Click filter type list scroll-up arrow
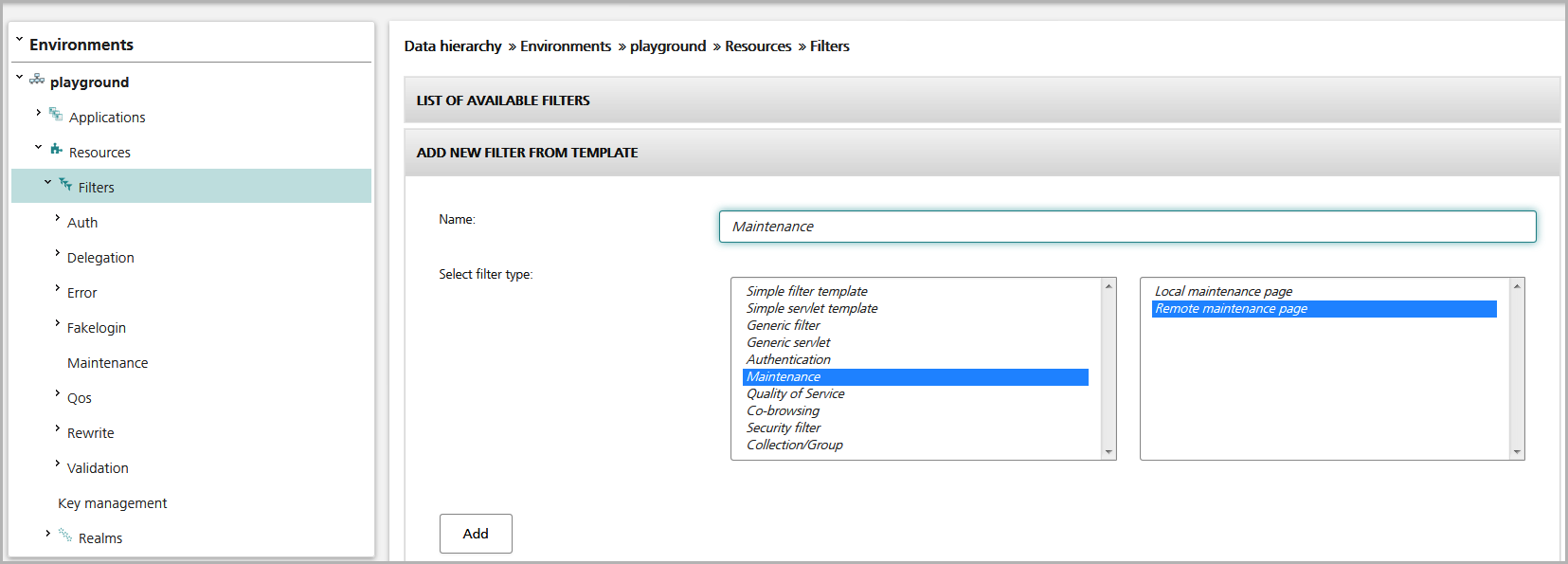The width and height of the screenshot is (1568, 564). tap(1108, 285)
